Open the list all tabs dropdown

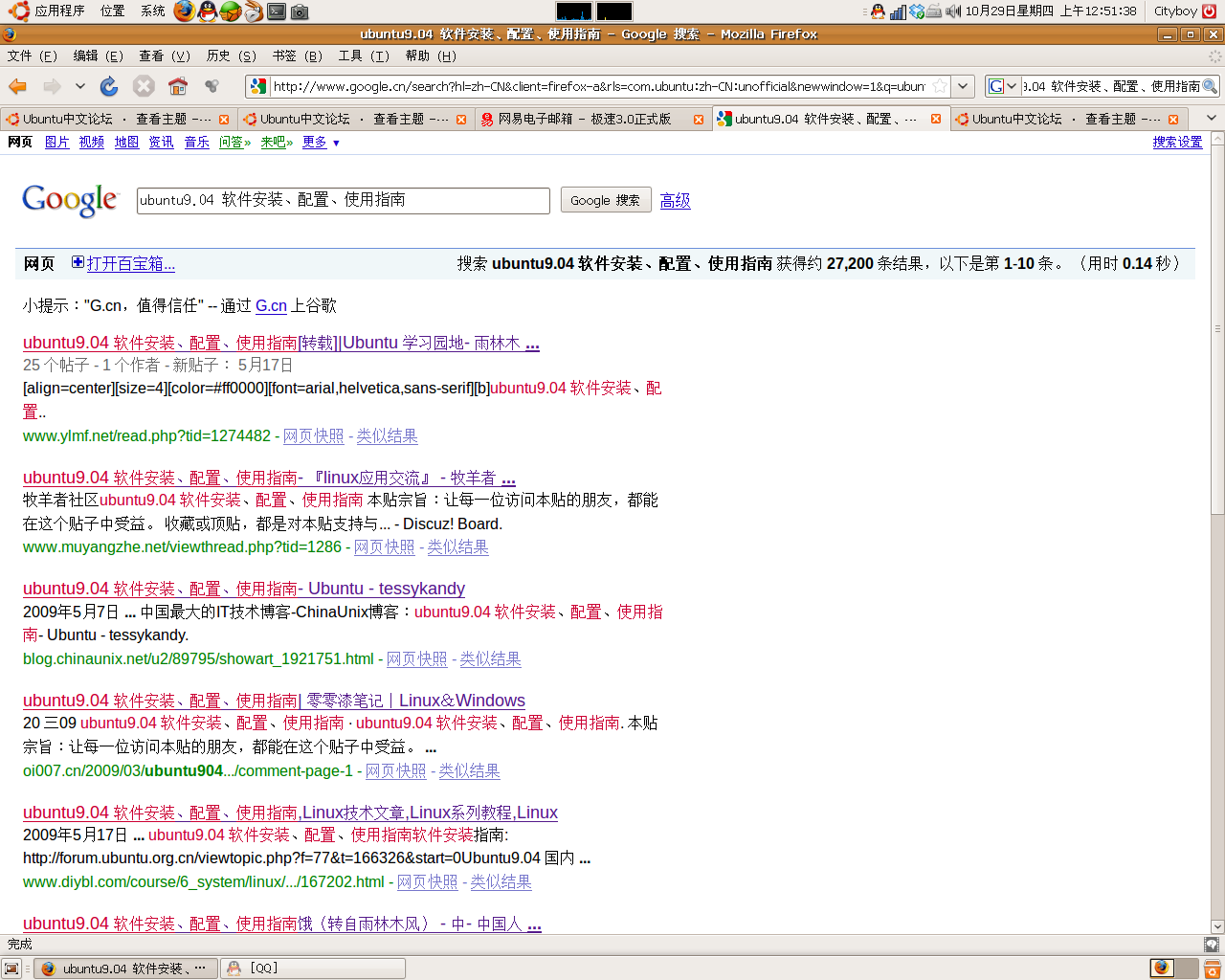tap(1212, 118)
